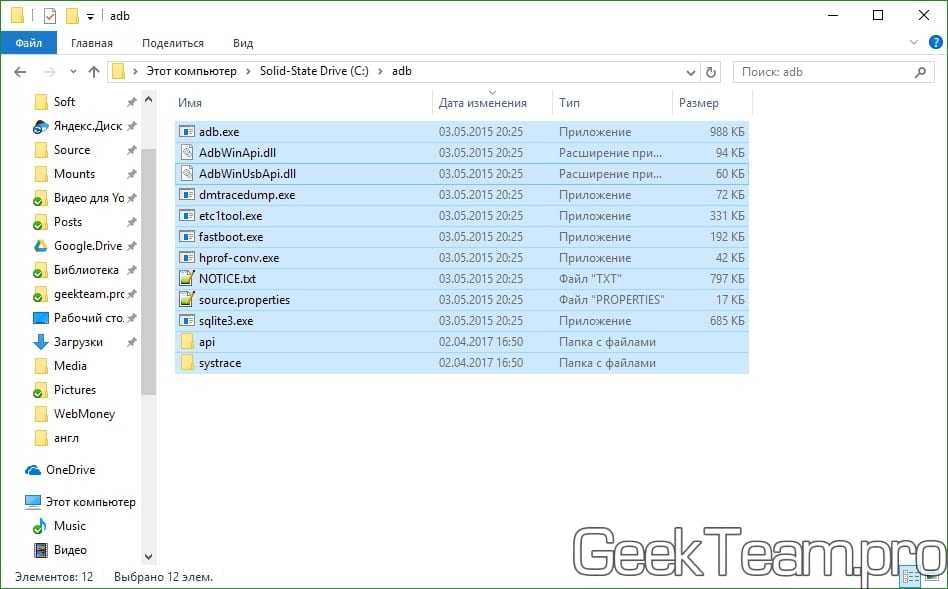Click the NOTICE.txt file icon
This screenshot has height=589, width=948.
coord(187,279)
